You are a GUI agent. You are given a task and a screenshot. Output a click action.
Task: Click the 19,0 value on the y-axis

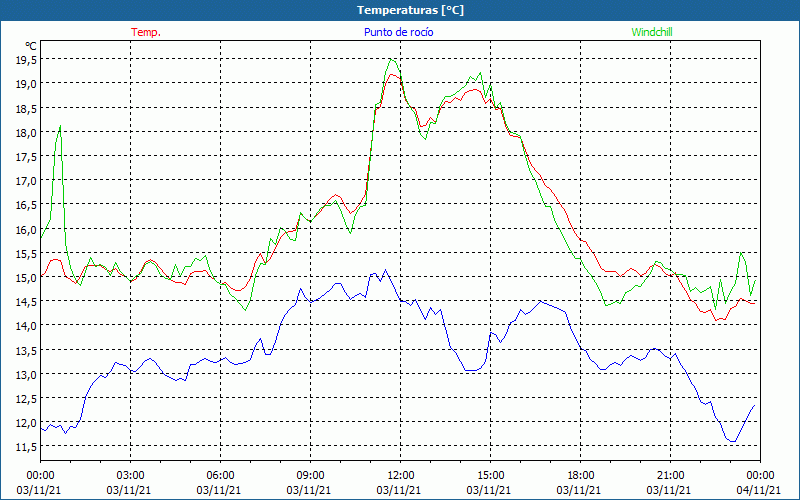click(x=26, y=84)
